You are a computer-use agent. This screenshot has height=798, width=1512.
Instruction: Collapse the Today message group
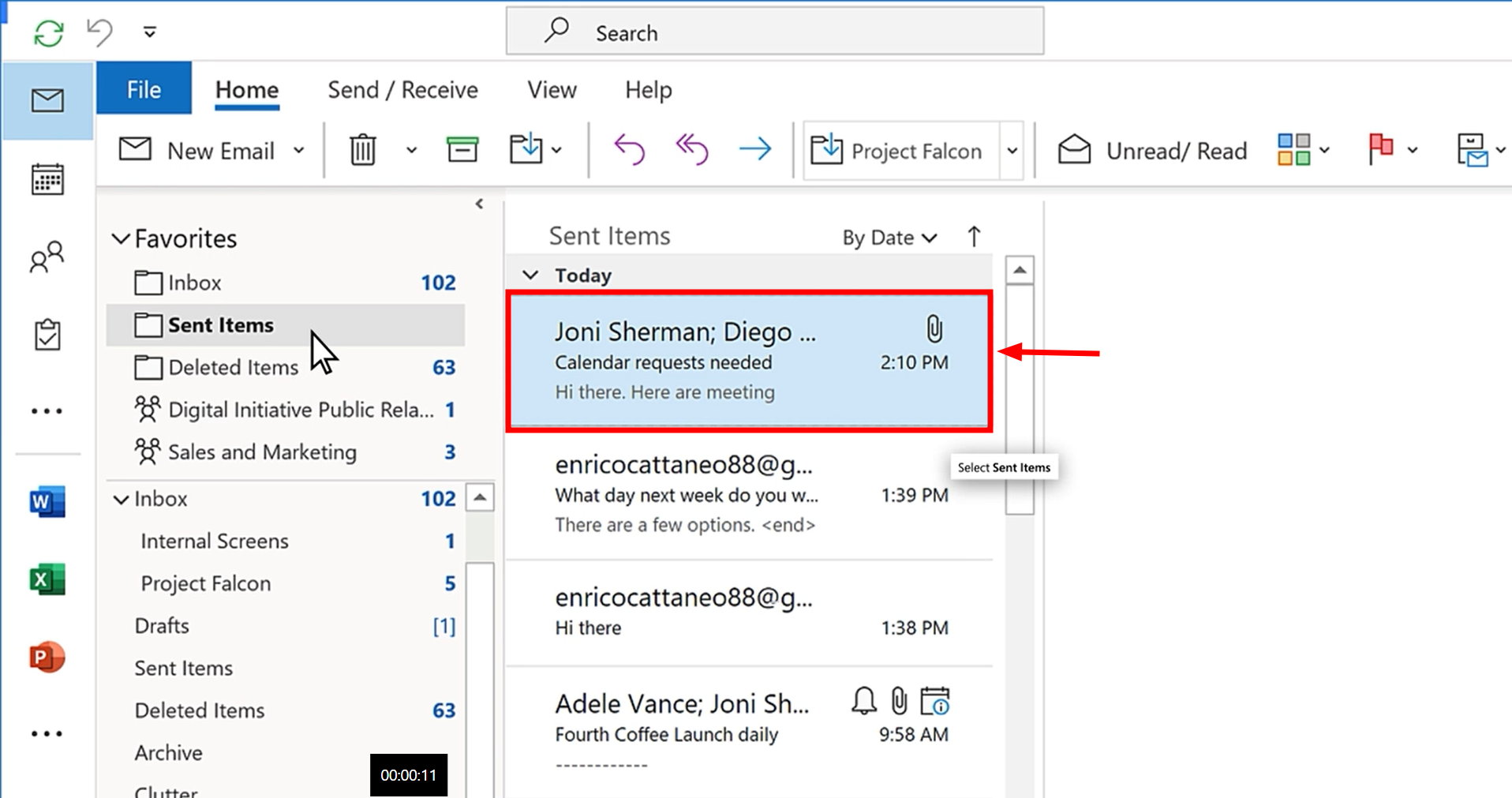[530, 275]
